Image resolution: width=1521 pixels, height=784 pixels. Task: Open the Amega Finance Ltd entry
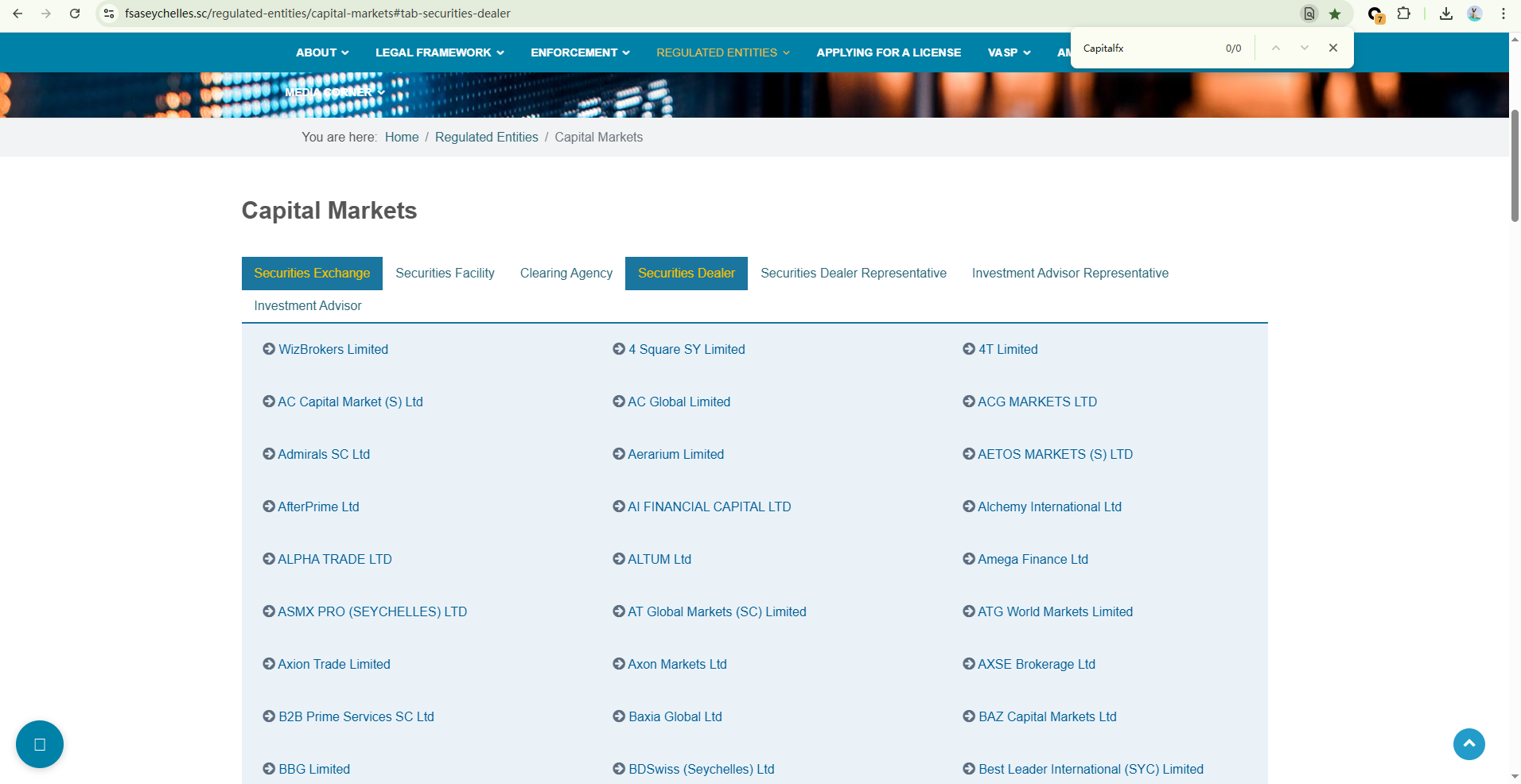click(1033, 559)
